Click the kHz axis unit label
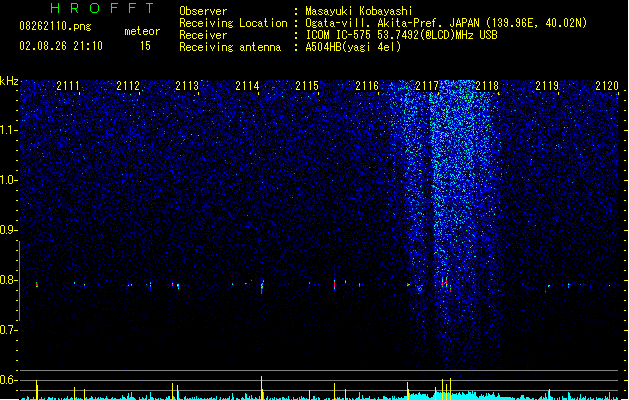Screen dimensions: 629x400 point(9,81)
